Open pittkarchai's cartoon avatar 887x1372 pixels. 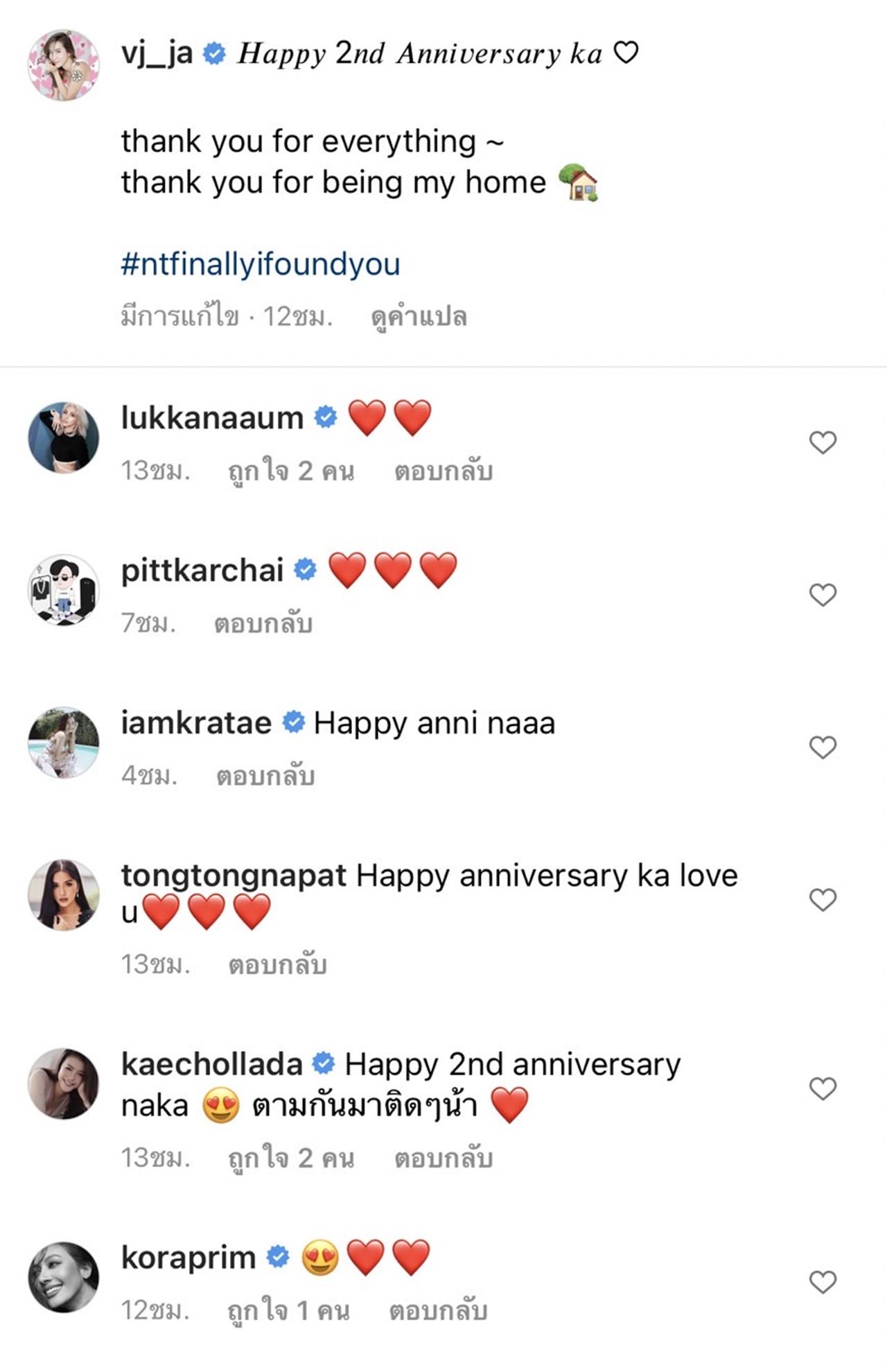click(x=63, y=590)
